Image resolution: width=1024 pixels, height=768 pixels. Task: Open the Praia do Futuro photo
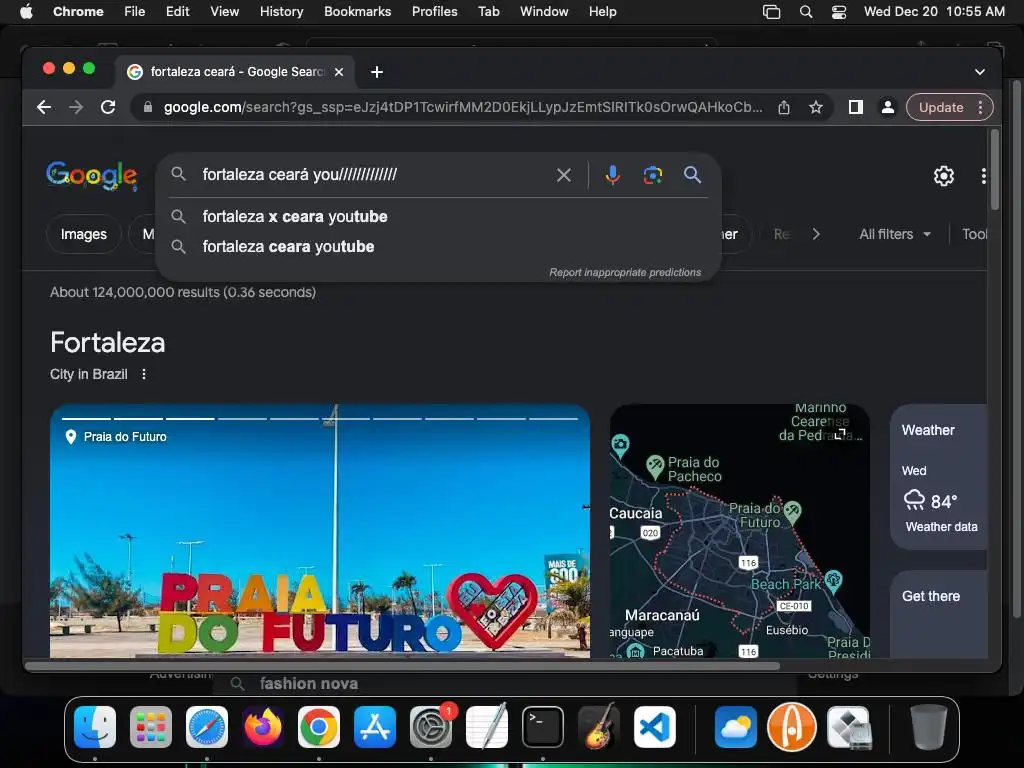point(320,531)
